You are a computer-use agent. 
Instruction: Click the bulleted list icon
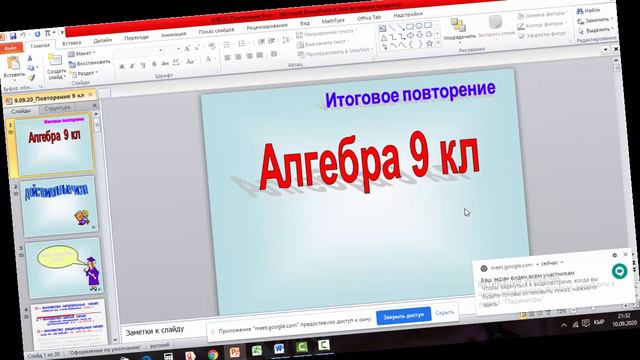coord(227,44)
